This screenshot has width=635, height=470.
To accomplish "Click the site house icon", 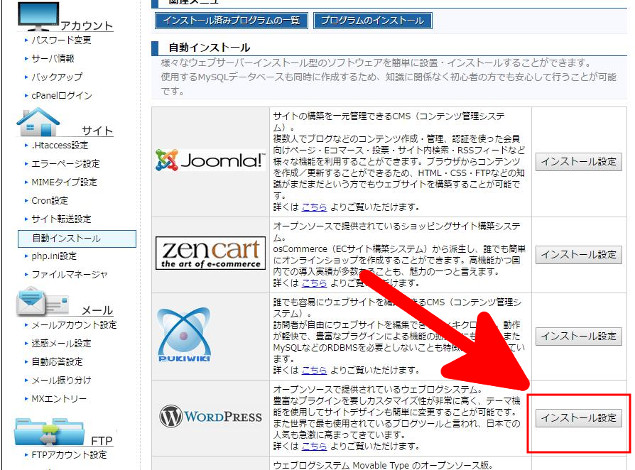I will point(38,121).
